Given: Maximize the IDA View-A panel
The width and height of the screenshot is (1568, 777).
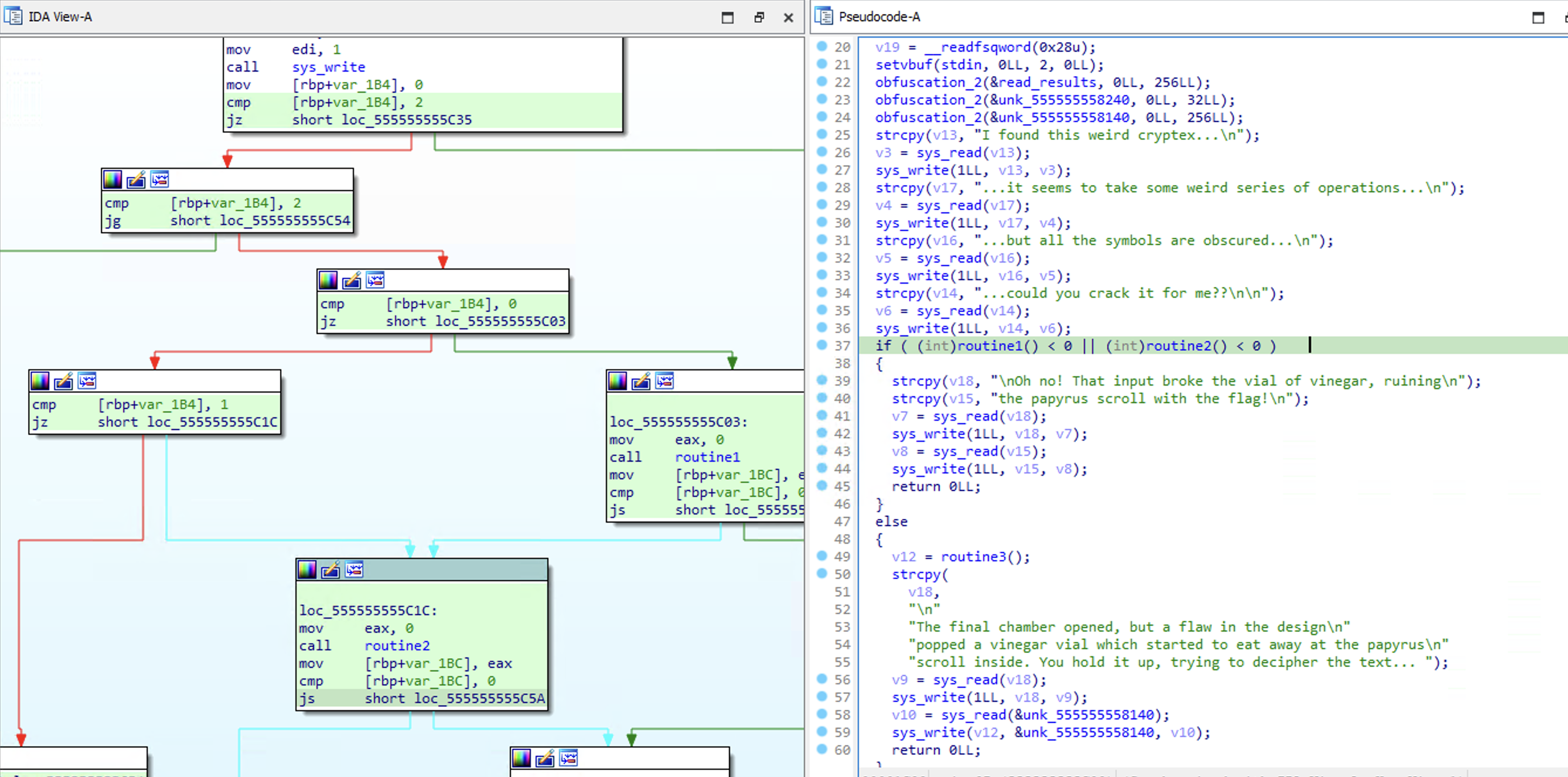Looking at the screenshot, I should coord(727,17).
